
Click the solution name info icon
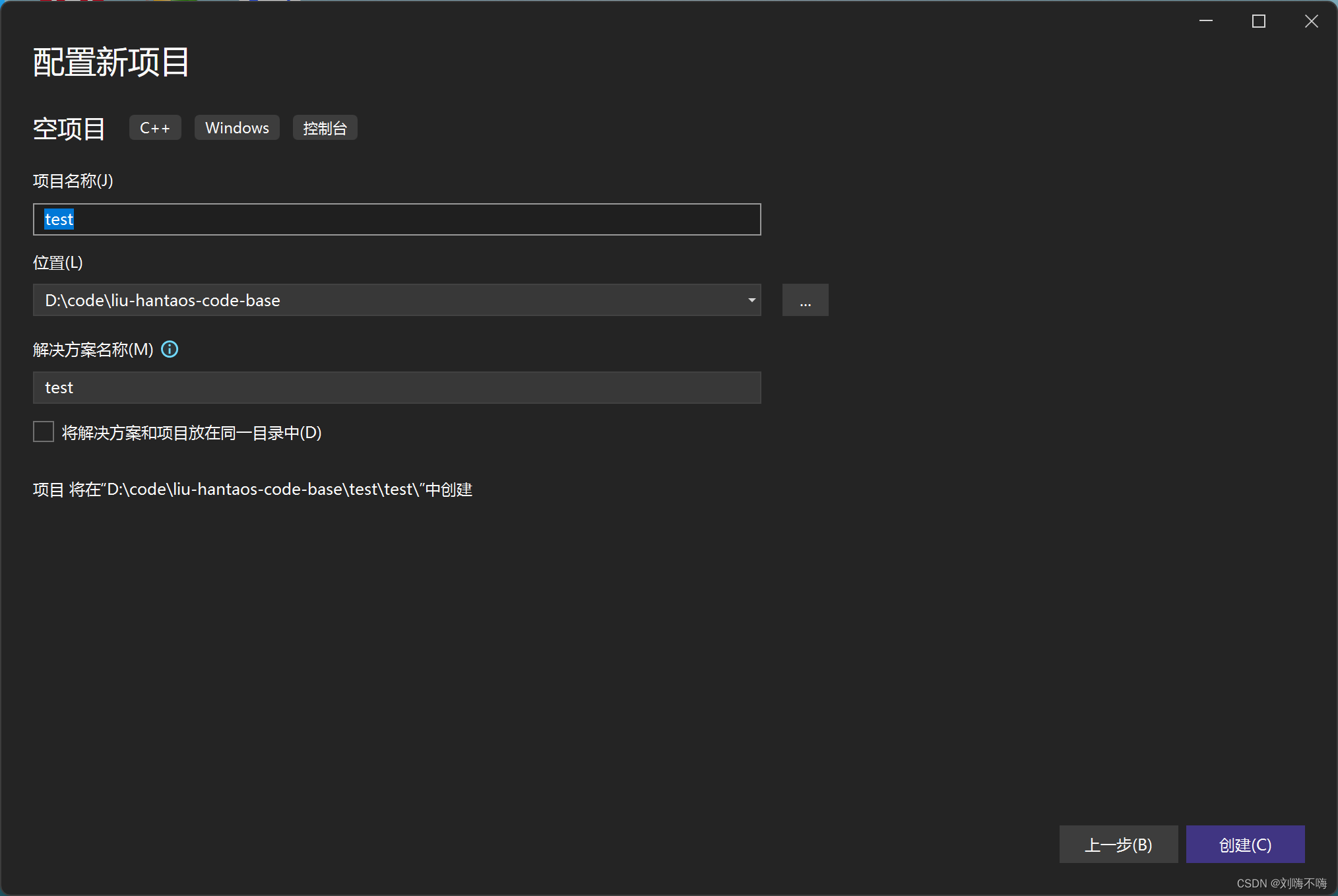click(170, 349)
